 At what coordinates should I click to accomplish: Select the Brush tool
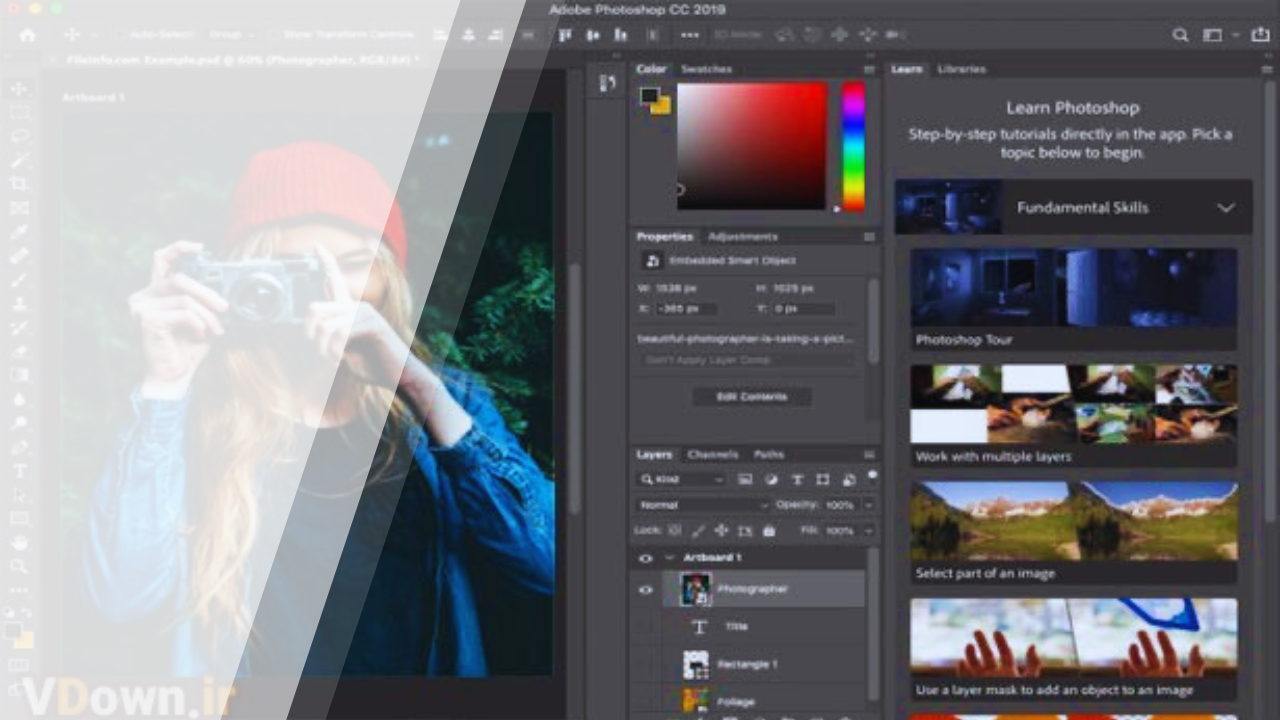tap(19, 280)
